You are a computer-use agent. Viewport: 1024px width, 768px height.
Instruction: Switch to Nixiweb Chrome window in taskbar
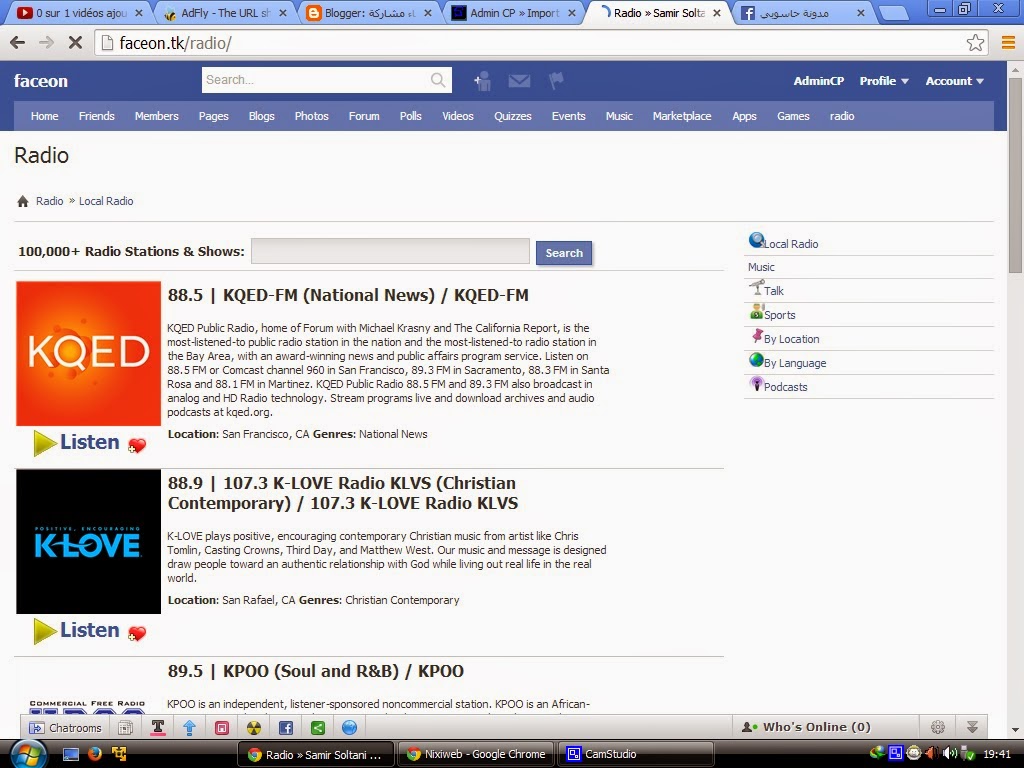click(x=475, y=754)
